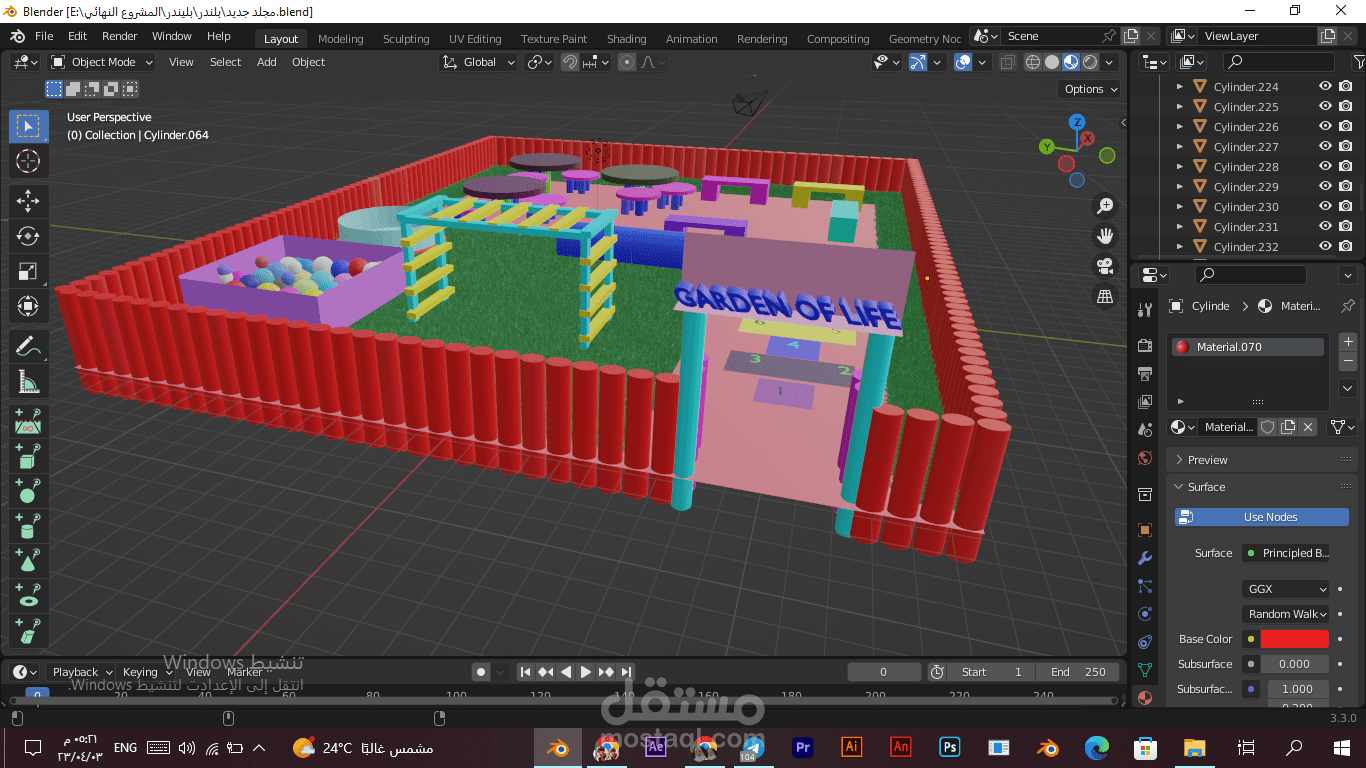Click the zoom magnifier viewport icon

1105,206
